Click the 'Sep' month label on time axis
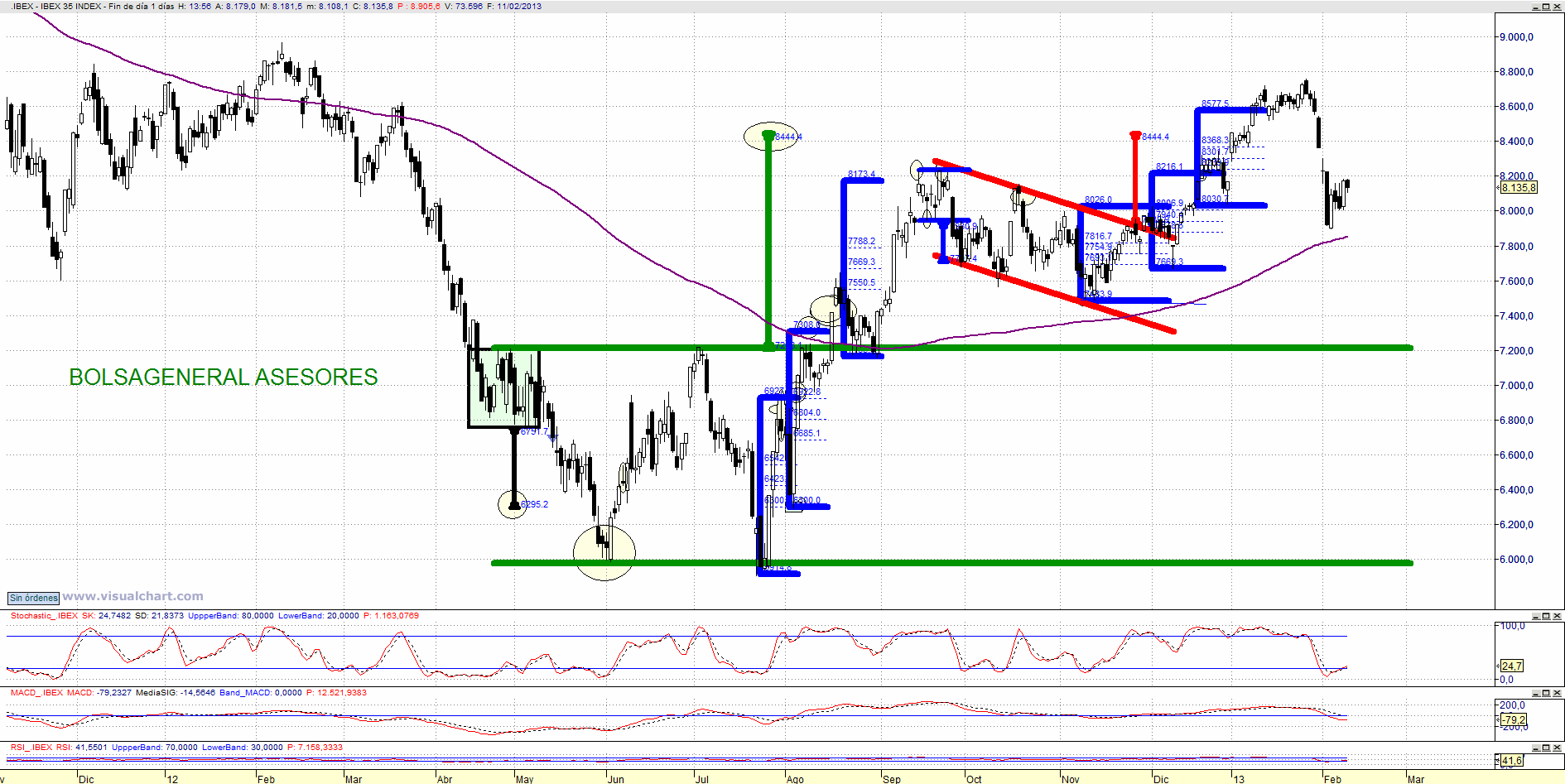 (x=892, y=779)
